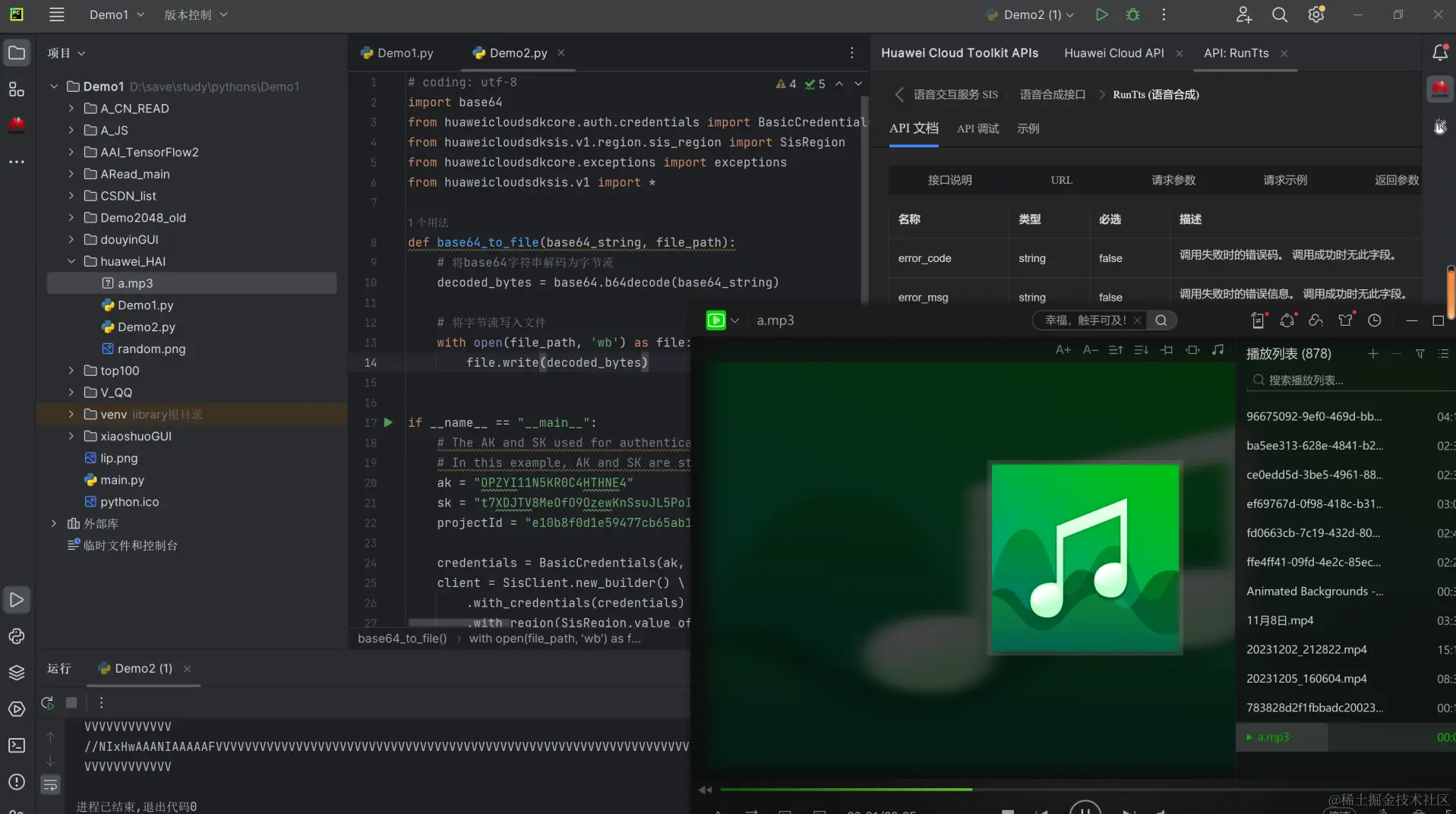
Task: Select a.mp3 in the project tree
Action: (x=191, y=284)
